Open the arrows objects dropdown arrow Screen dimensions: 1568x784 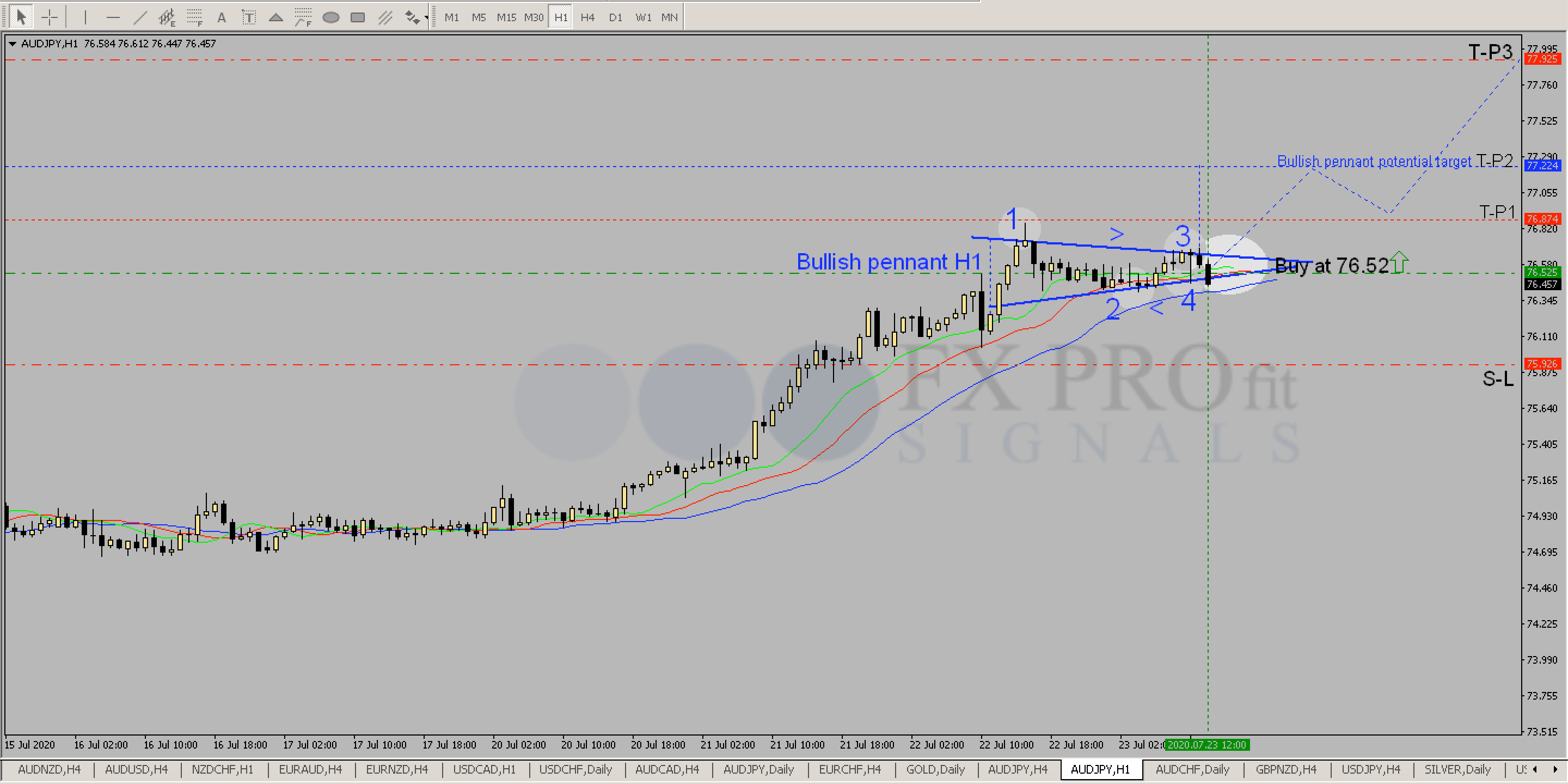click(426, 17)
